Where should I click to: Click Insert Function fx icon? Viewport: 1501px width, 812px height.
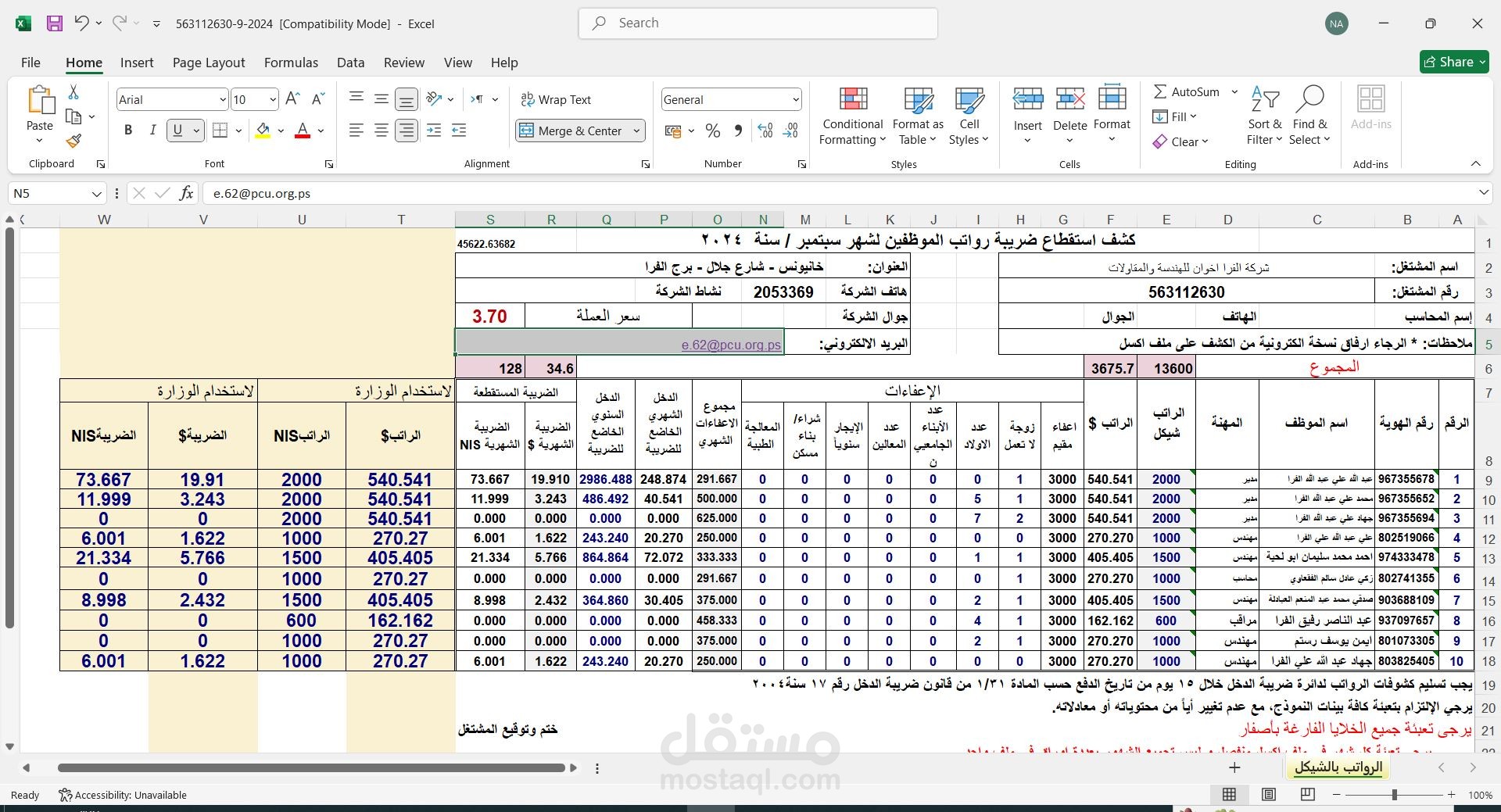[186, 193]
